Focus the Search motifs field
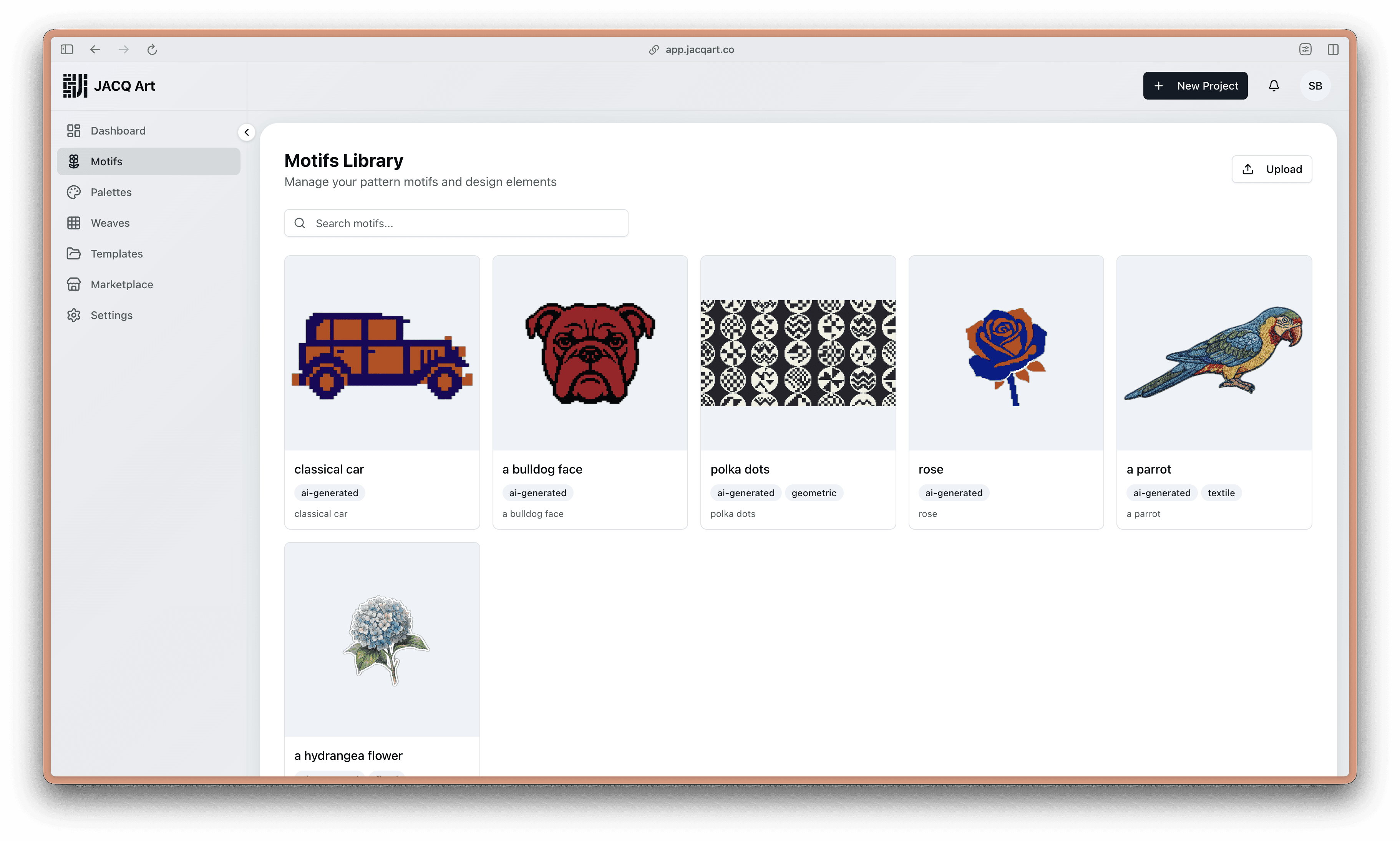 tap(464, 223)
